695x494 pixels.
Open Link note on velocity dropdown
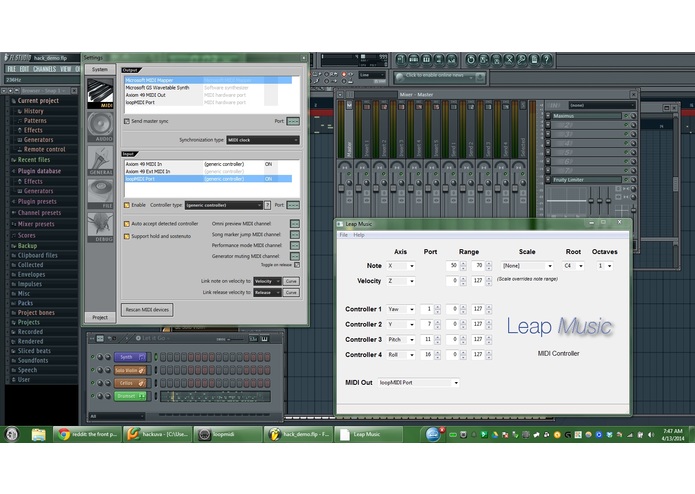[267, 281]
